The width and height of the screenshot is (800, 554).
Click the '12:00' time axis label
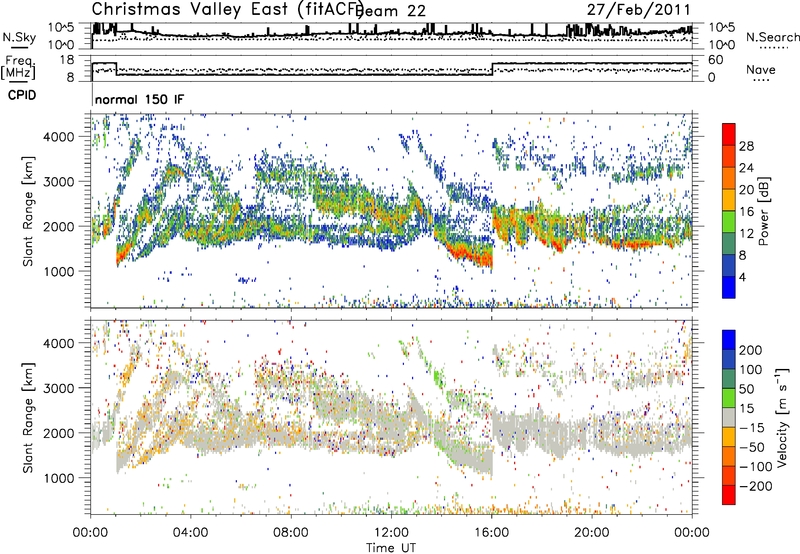(391, 533)
